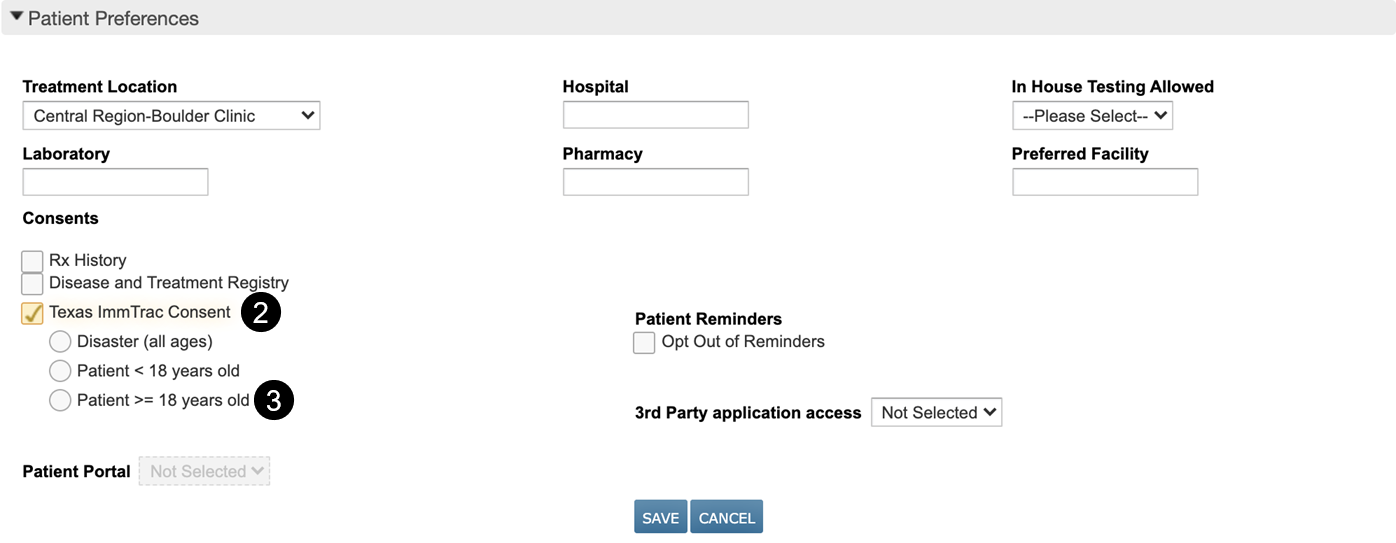Click inside the Pharmacy input field
Screen dimensions: 1396x543
[655, 182]
